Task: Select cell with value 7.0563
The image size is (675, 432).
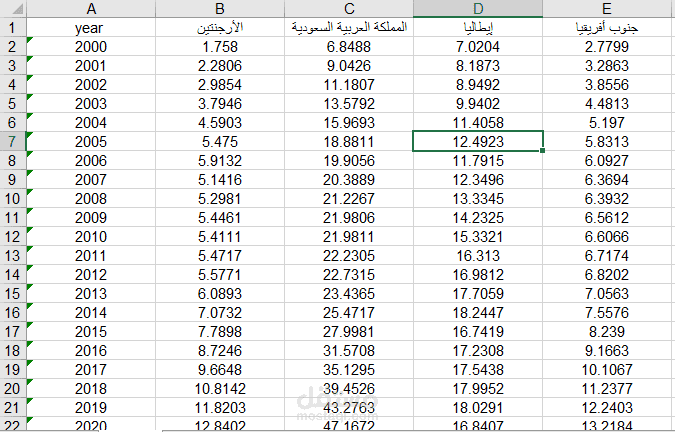Action: (x=607, y=293)
